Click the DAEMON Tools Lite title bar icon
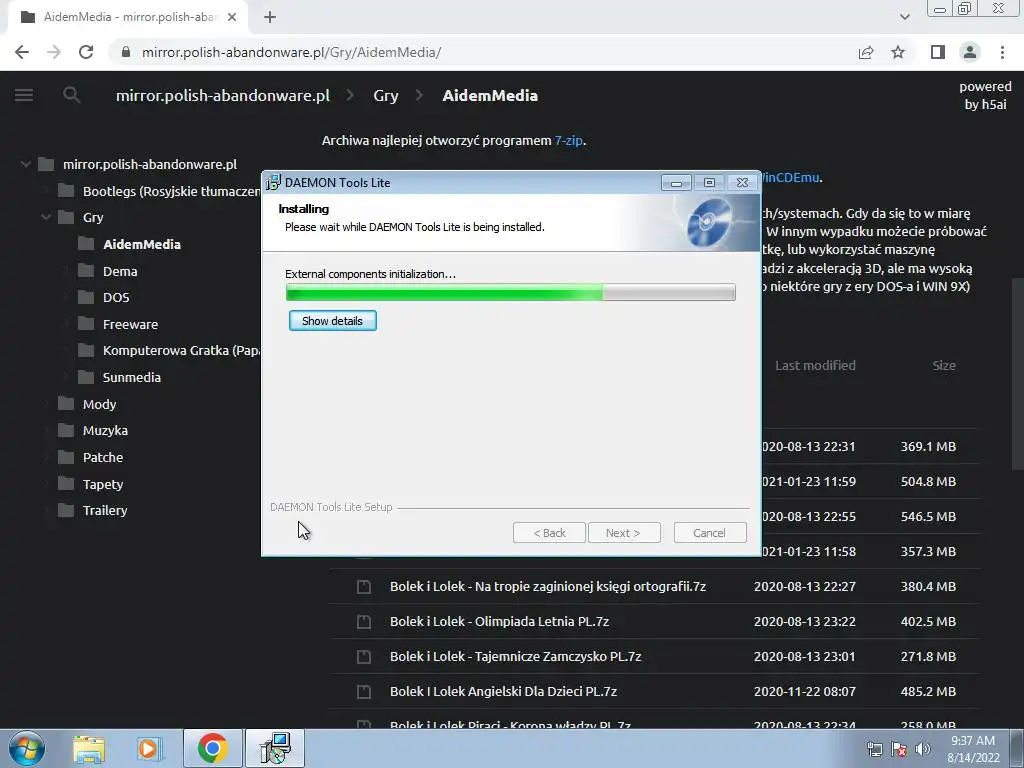 click(x=273, y=182)
